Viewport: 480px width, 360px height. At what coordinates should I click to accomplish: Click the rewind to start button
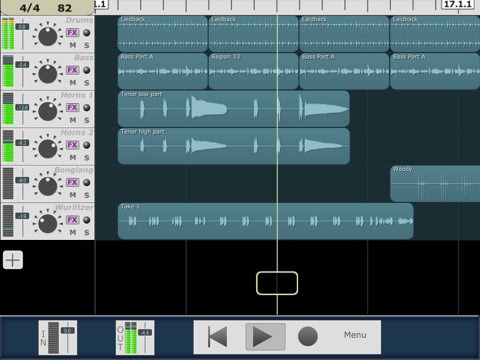pyautogui.click(x=218, y=337)
